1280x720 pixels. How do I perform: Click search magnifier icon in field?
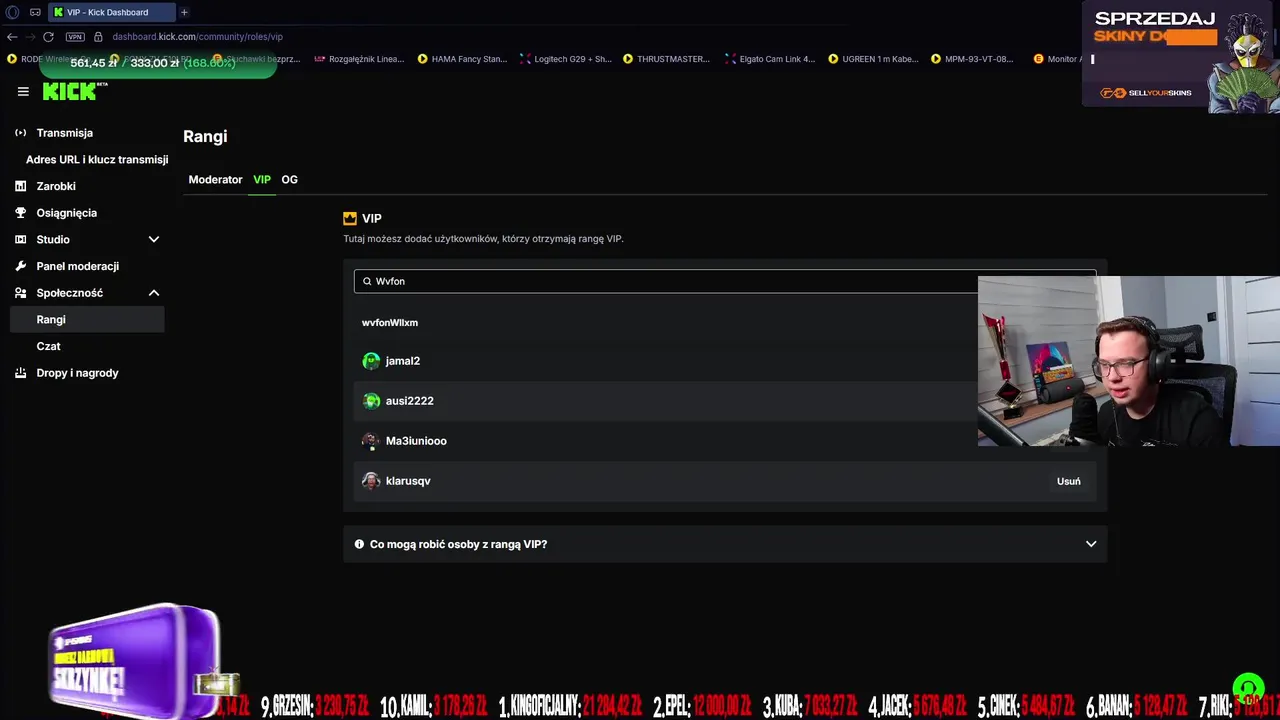pos(367,282)
